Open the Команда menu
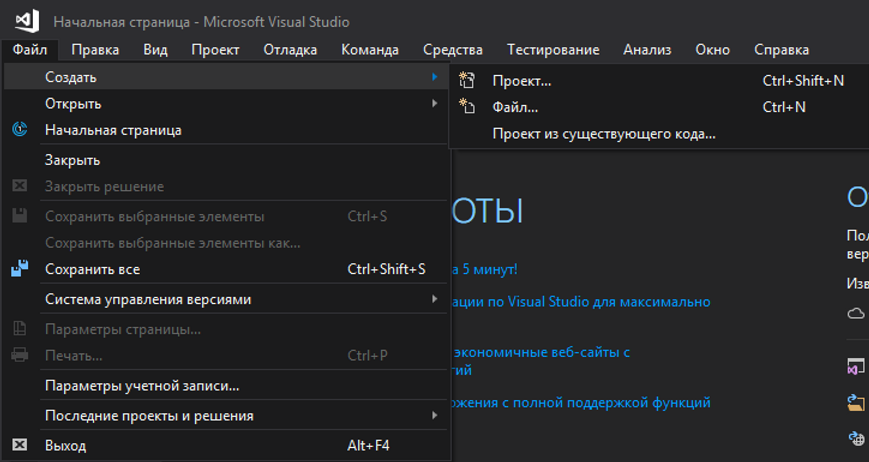869x462 pixels. [x=370, y=49]
